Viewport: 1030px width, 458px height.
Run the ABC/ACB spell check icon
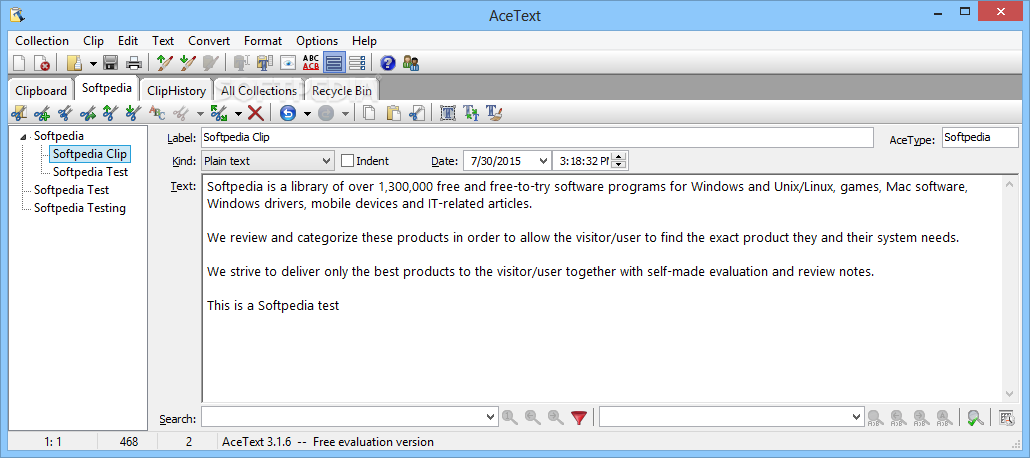pyautogui.click(x=311, y=63)
